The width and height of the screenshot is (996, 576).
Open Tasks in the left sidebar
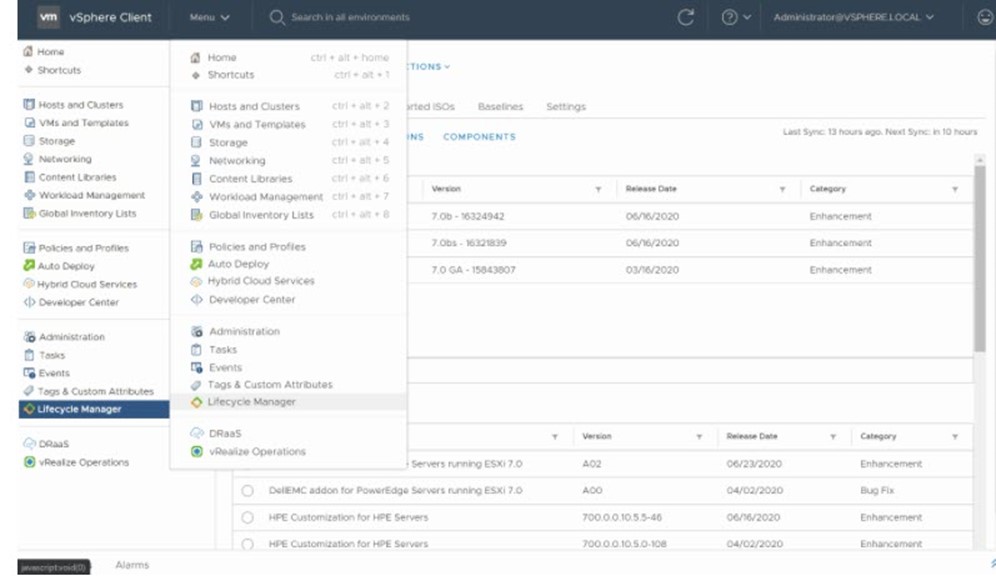click(51, 355)
